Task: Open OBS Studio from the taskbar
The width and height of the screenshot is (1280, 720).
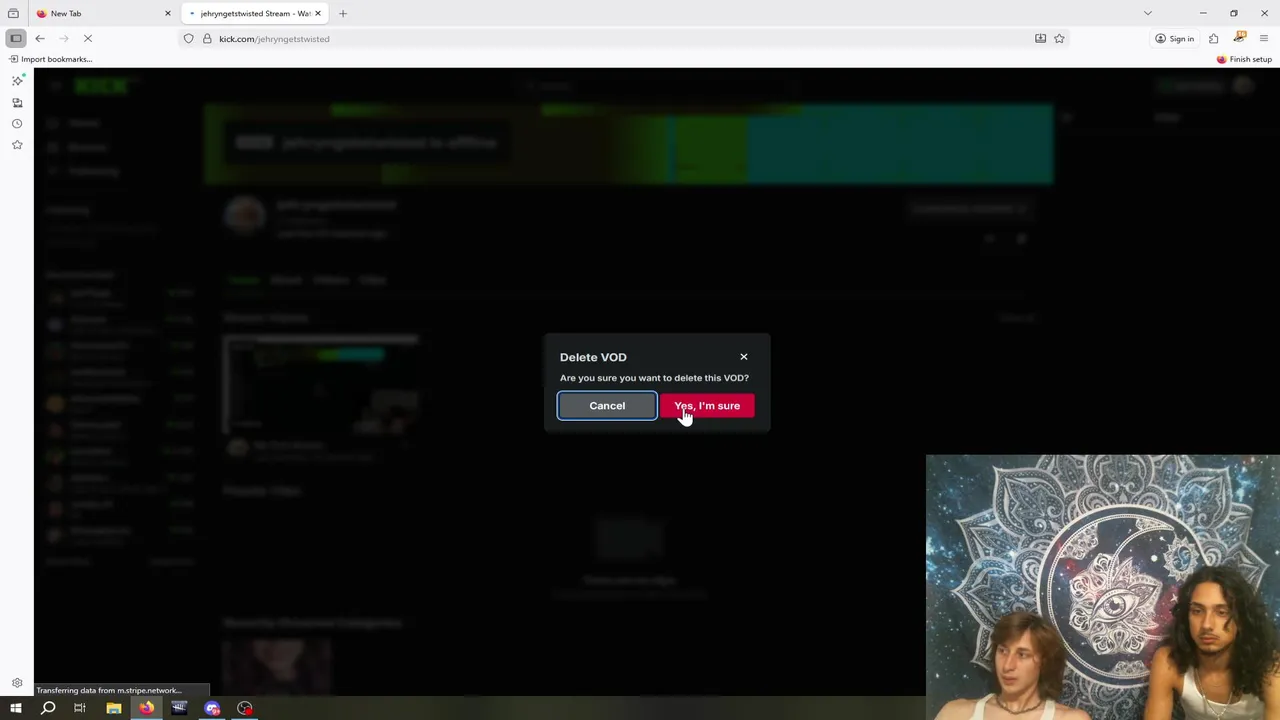Action: 245,708
